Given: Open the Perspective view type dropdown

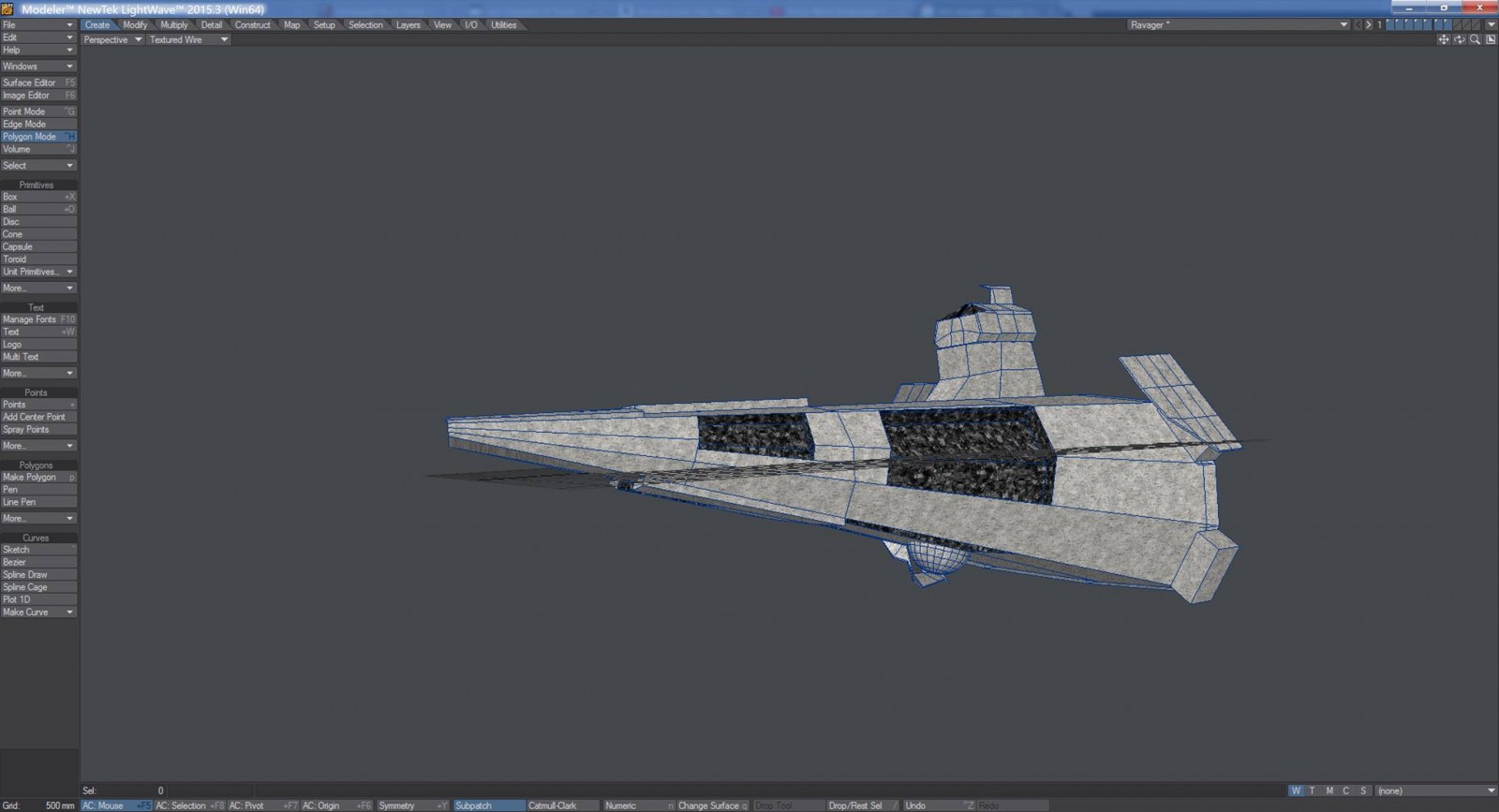Looking at the screenshot, I should coord(112,40).
